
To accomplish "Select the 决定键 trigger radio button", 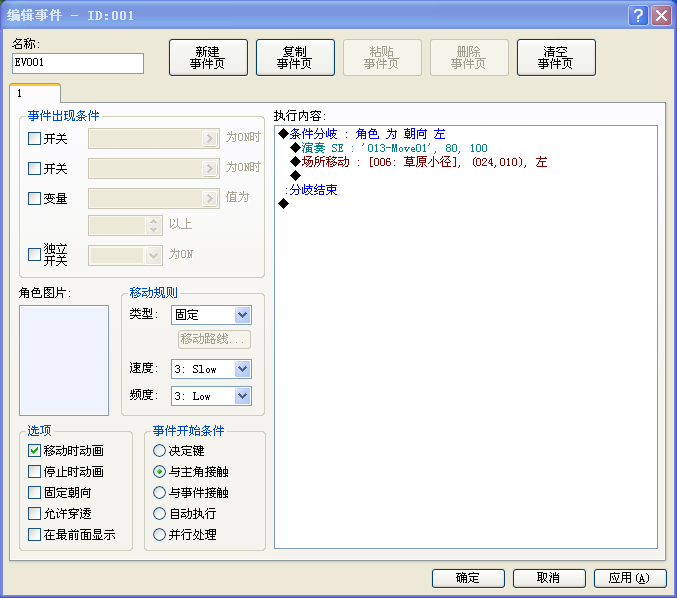I will coord(159,451).
